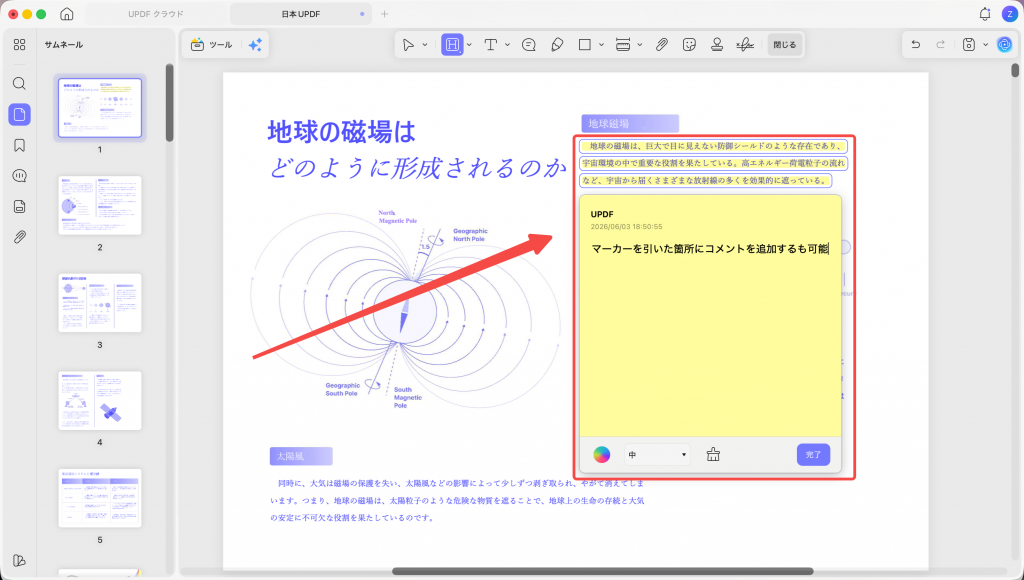
Task: Open the home screen icon
Action: 66,14
